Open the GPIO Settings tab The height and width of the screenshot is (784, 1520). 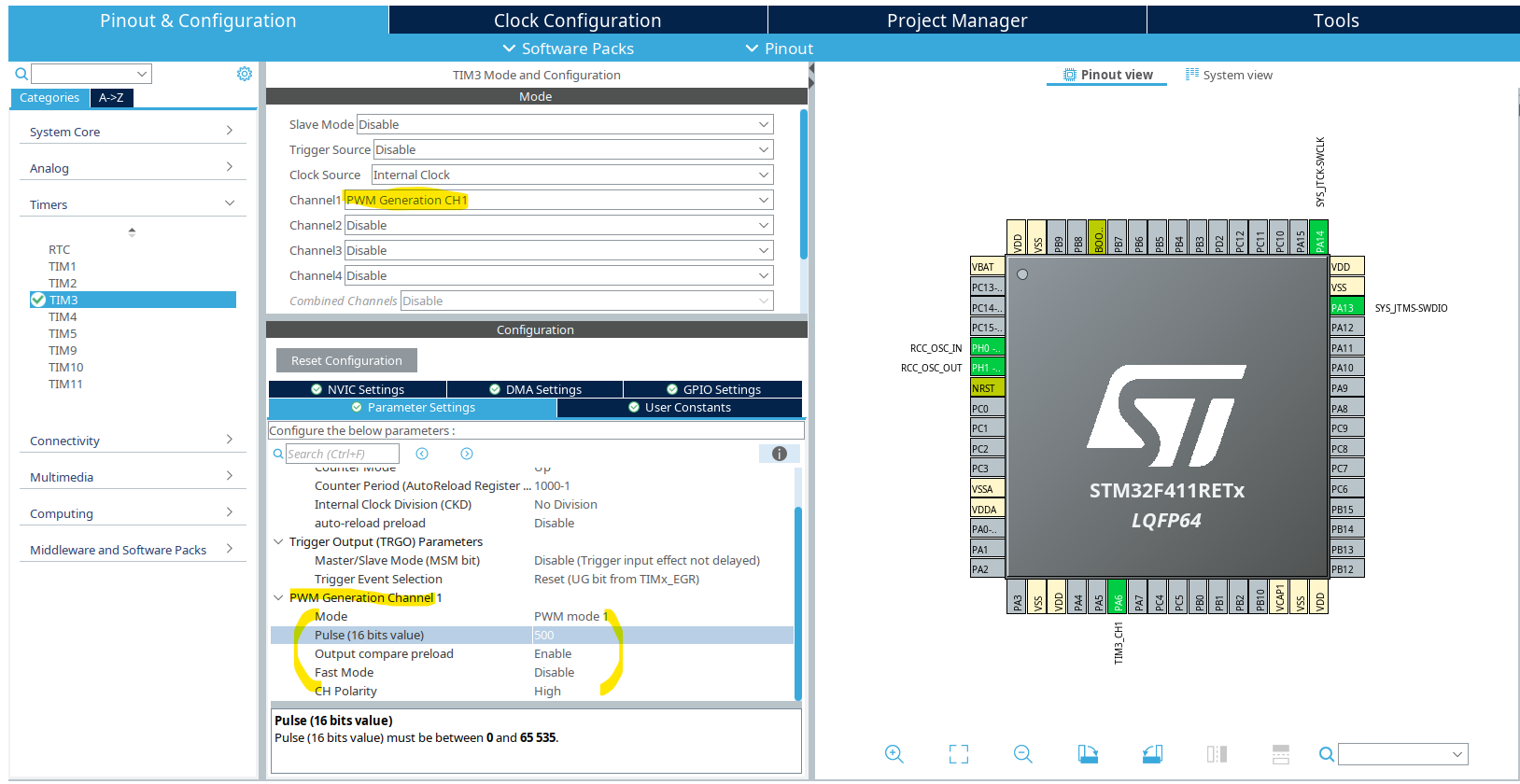[713, 389]
